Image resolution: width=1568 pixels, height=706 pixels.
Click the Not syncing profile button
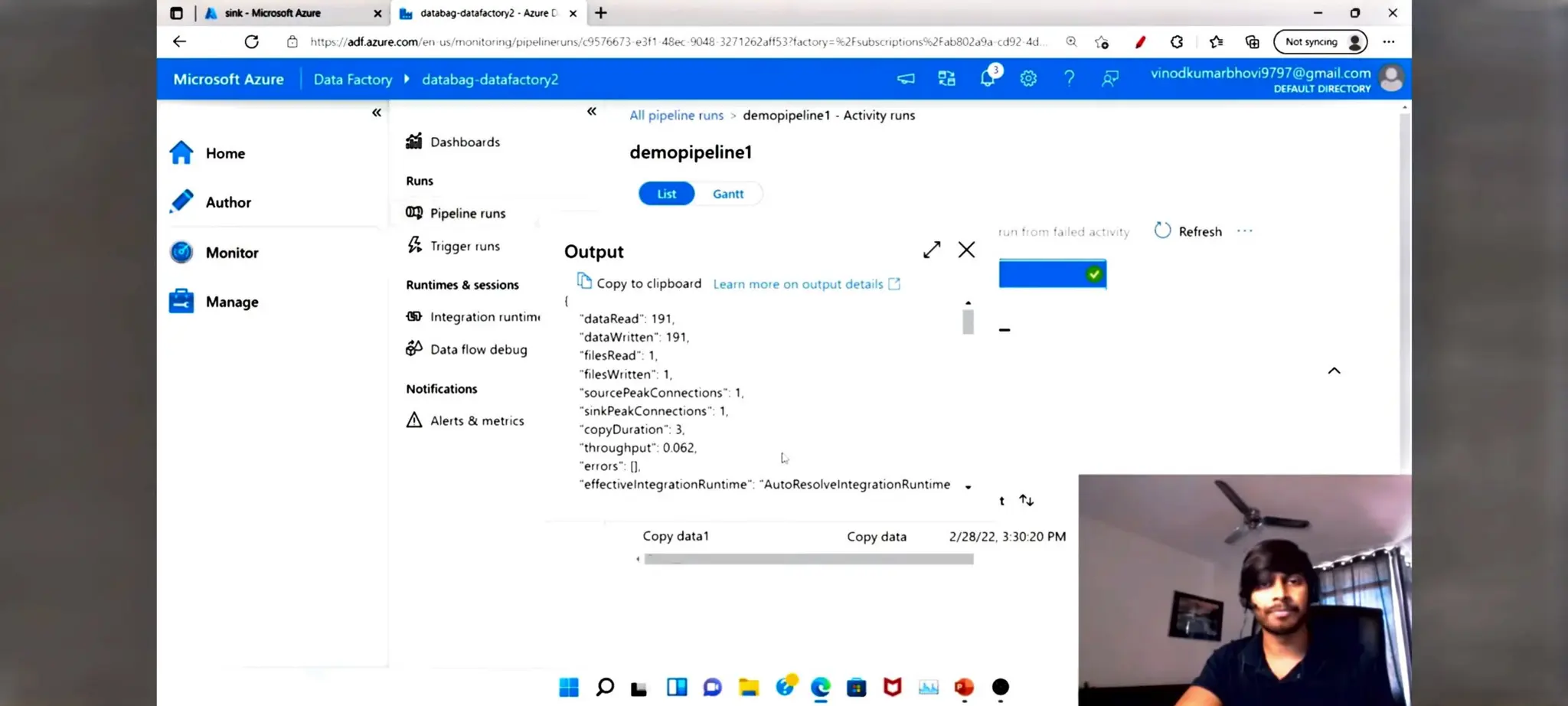coord(1321,42)
